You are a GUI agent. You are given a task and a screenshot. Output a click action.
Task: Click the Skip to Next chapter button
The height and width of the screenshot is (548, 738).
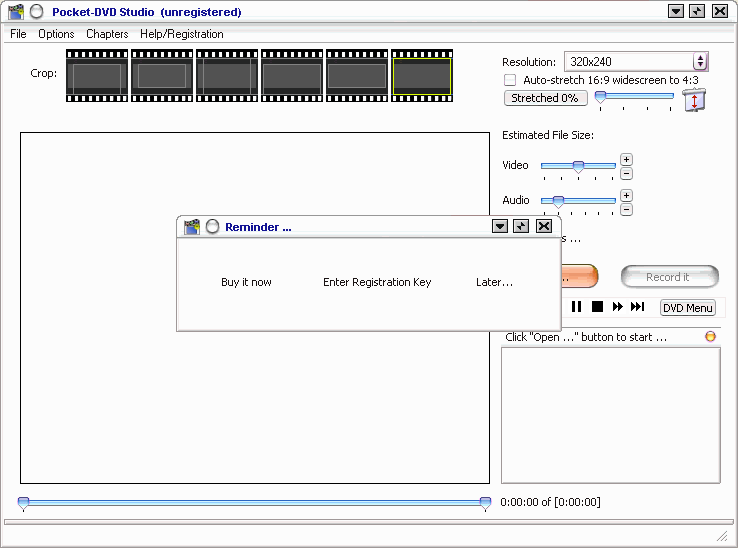tap(637, 307)
